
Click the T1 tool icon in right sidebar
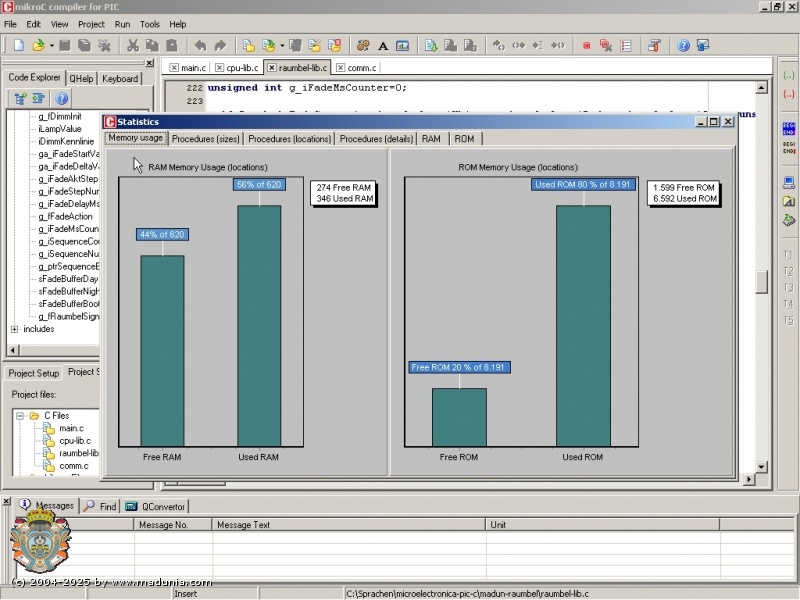(788, 255)
